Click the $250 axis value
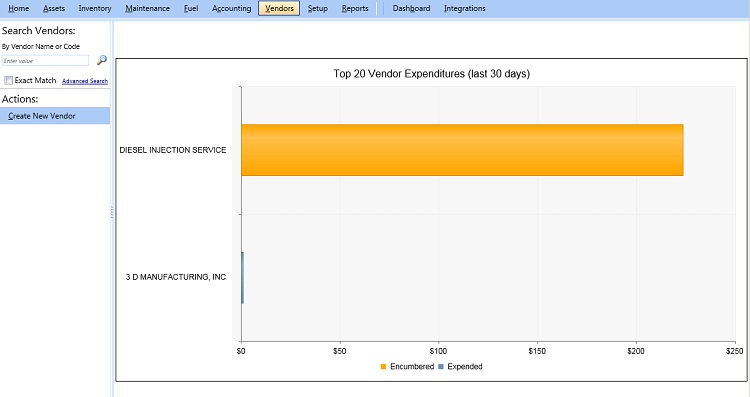Screen dimensions: 750x397 (734, 351)
